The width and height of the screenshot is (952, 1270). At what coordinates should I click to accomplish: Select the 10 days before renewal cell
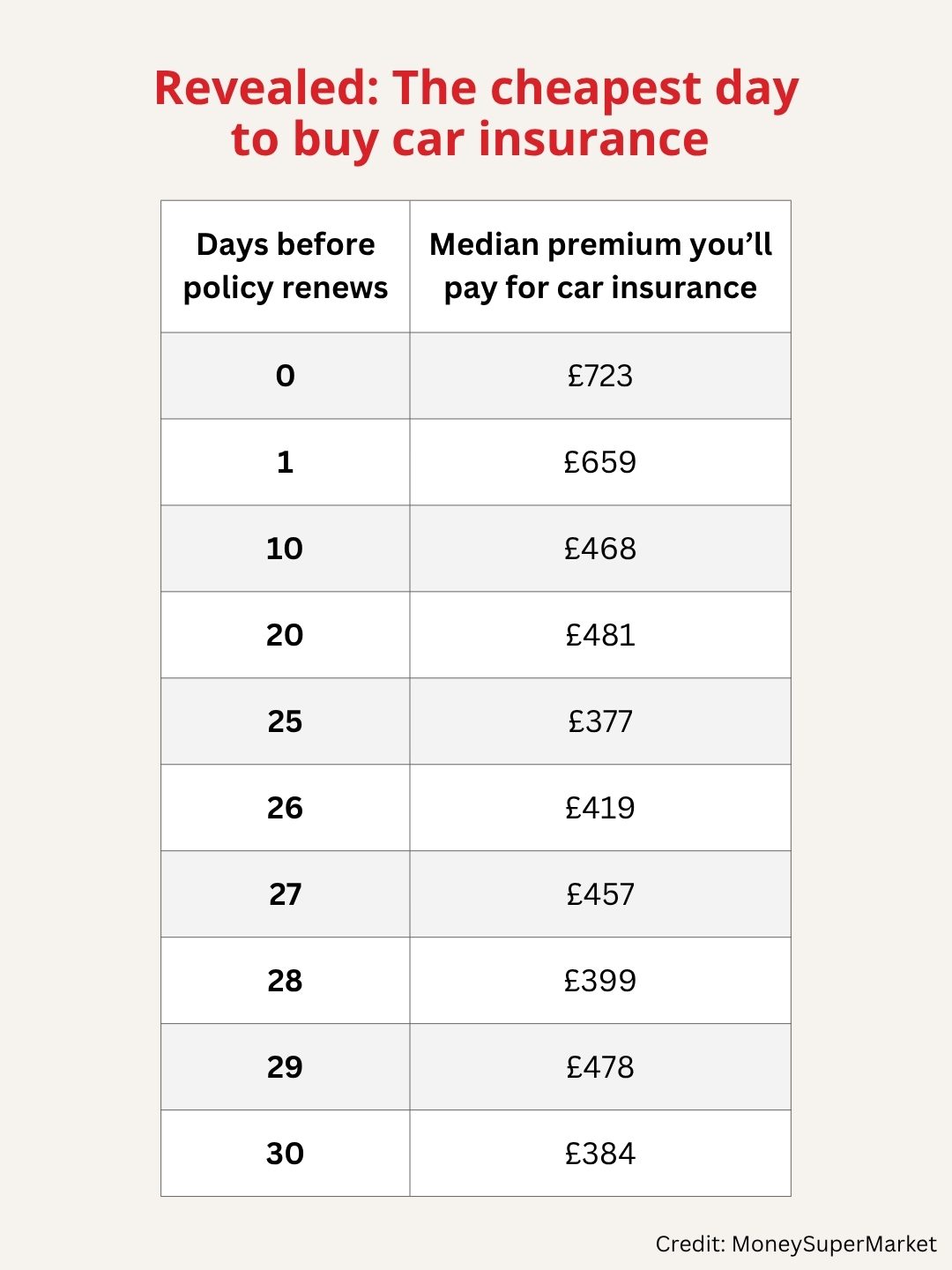285,549
